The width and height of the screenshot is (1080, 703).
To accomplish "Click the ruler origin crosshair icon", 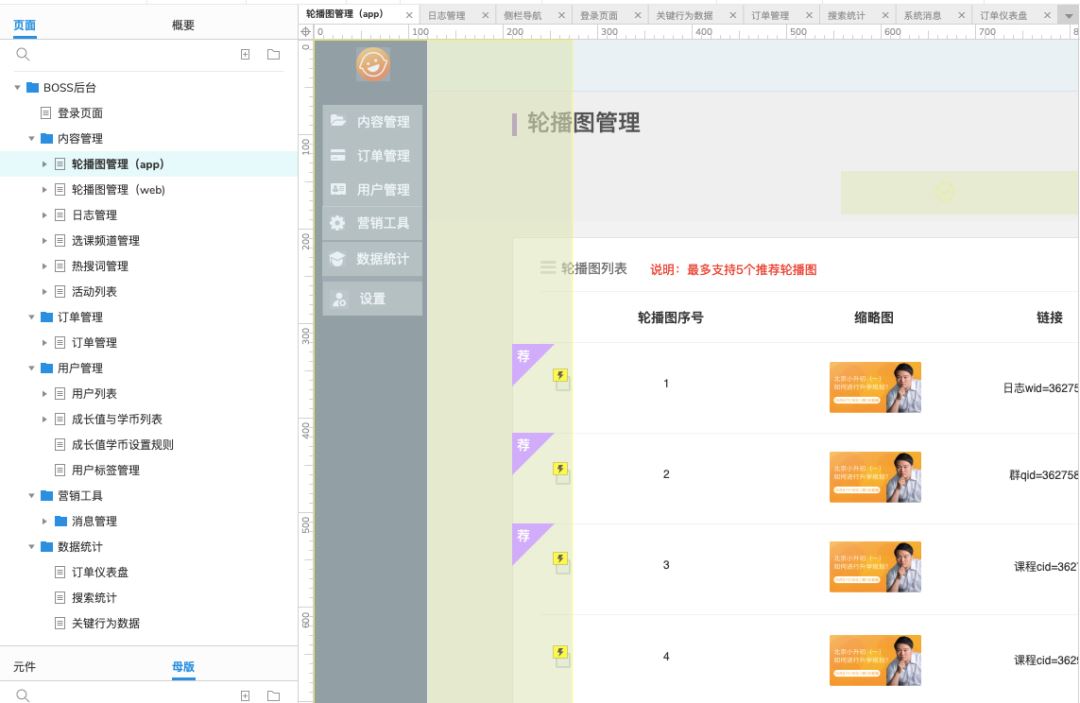I will 306,33.
